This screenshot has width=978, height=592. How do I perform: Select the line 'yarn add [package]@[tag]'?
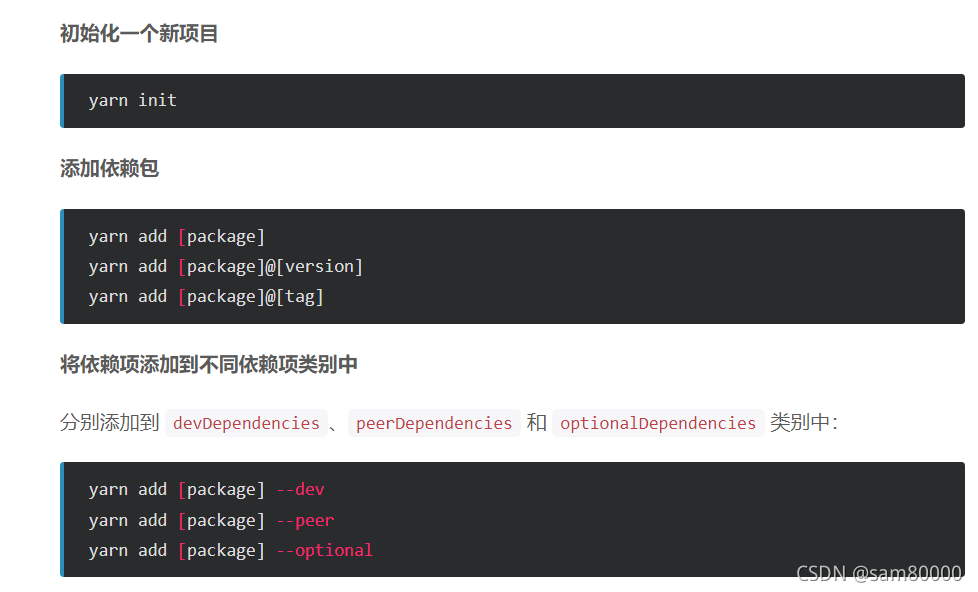click(206, 296)
